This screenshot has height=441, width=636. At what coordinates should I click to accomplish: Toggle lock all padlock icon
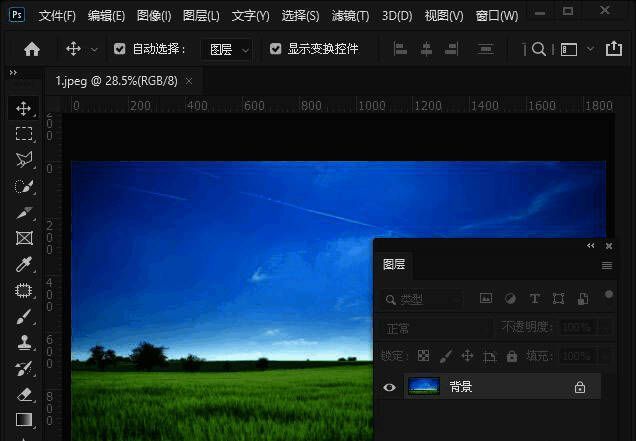click(x=512, y=356)
